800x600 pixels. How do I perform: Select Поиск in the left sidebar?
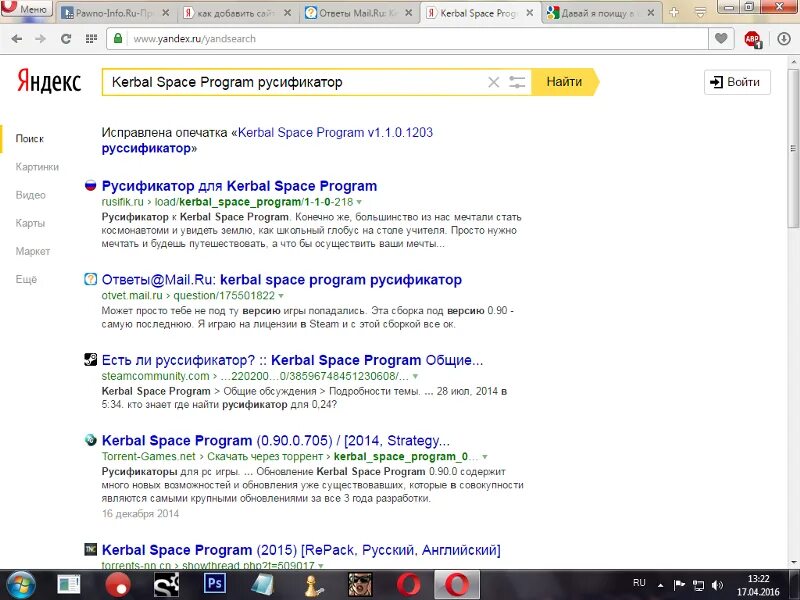click(30, 139)
